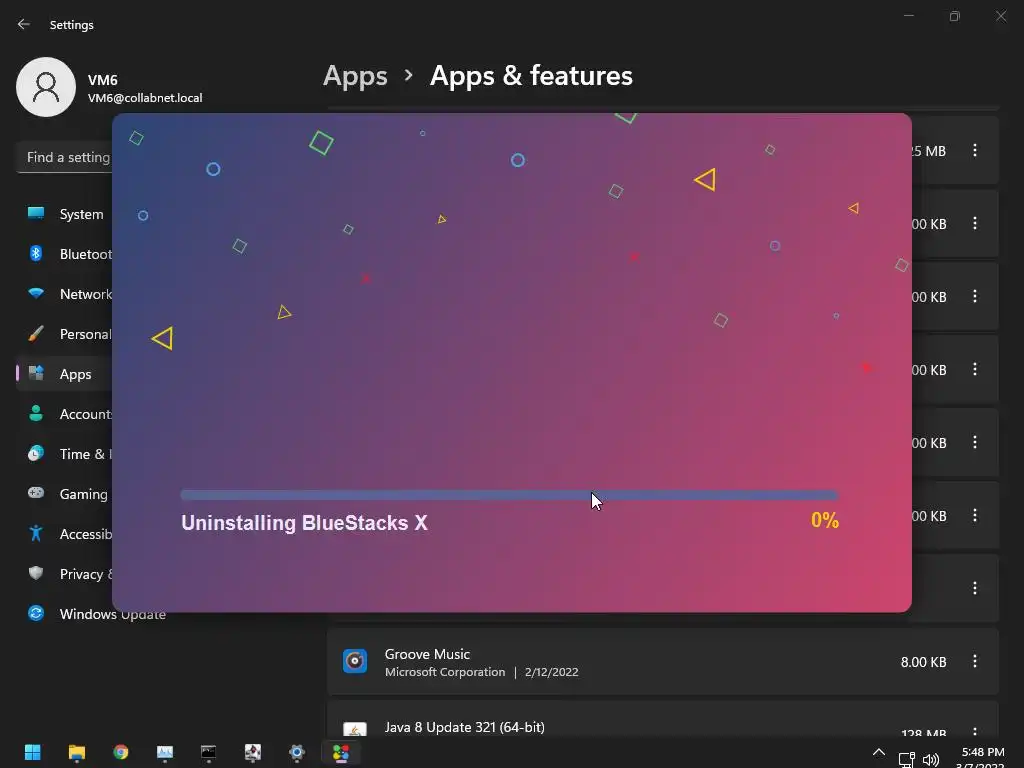Restore down the Settings window
Screen dimensions: 1024x768
click(955, 16)
